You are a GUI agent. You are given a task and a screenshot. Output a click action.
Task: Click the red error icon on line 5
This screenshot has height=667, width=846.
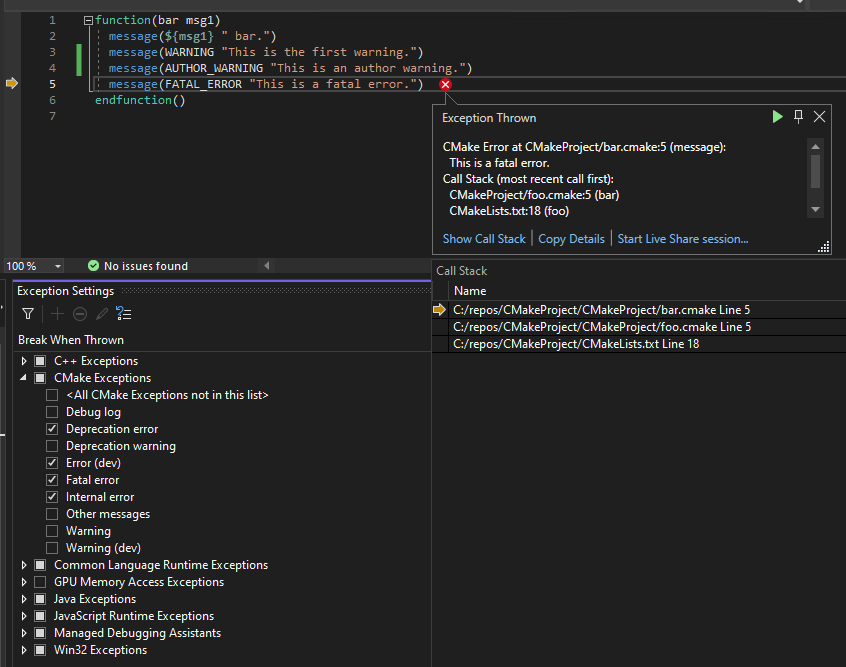click(x=445, y=84)
